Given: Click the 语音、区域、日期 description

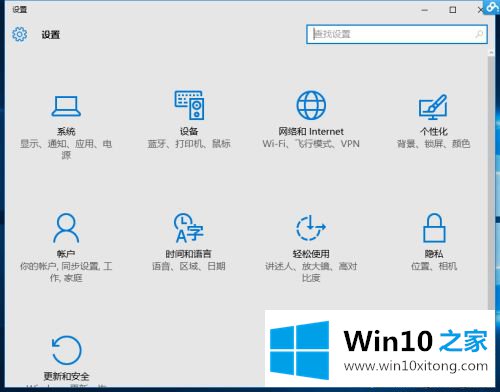Looking at the screenshot, I should click(189, 266).
